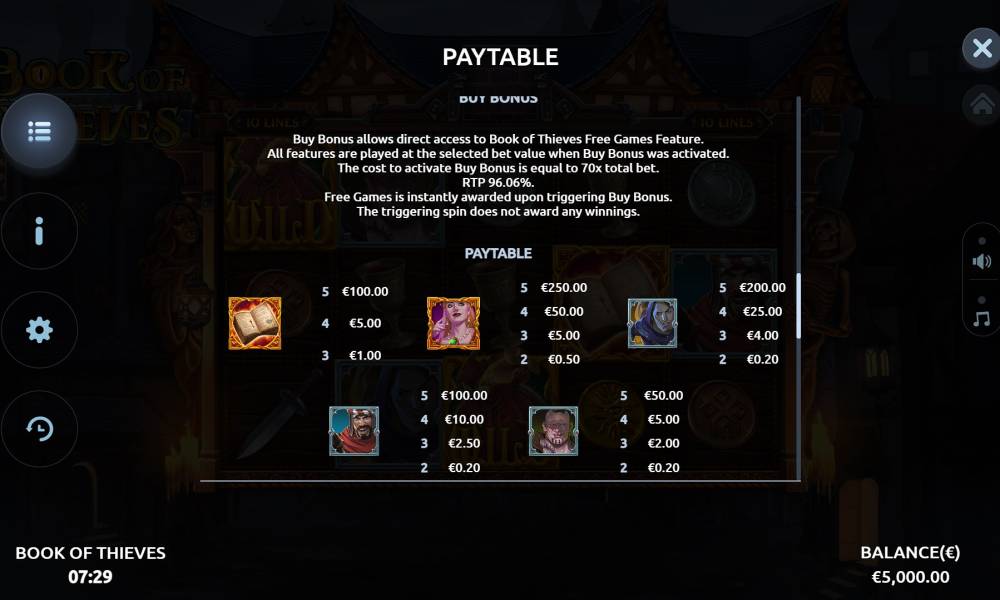
Task: Click the RTP 96.06% text line
Action: click(x=498, y=182)
